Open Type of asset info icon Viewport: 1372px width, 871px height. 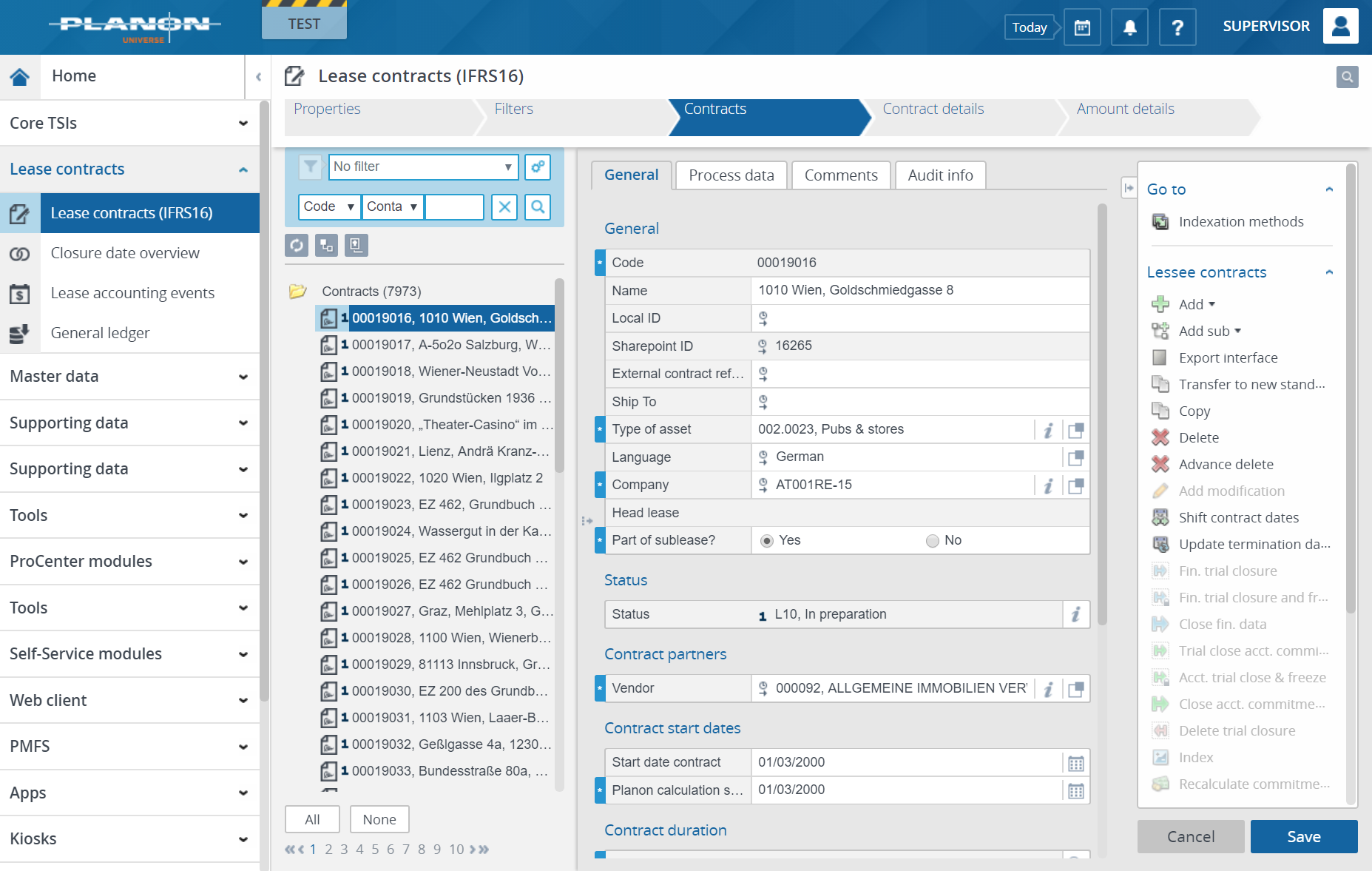pyautogui.click(x=1048, y=430)
